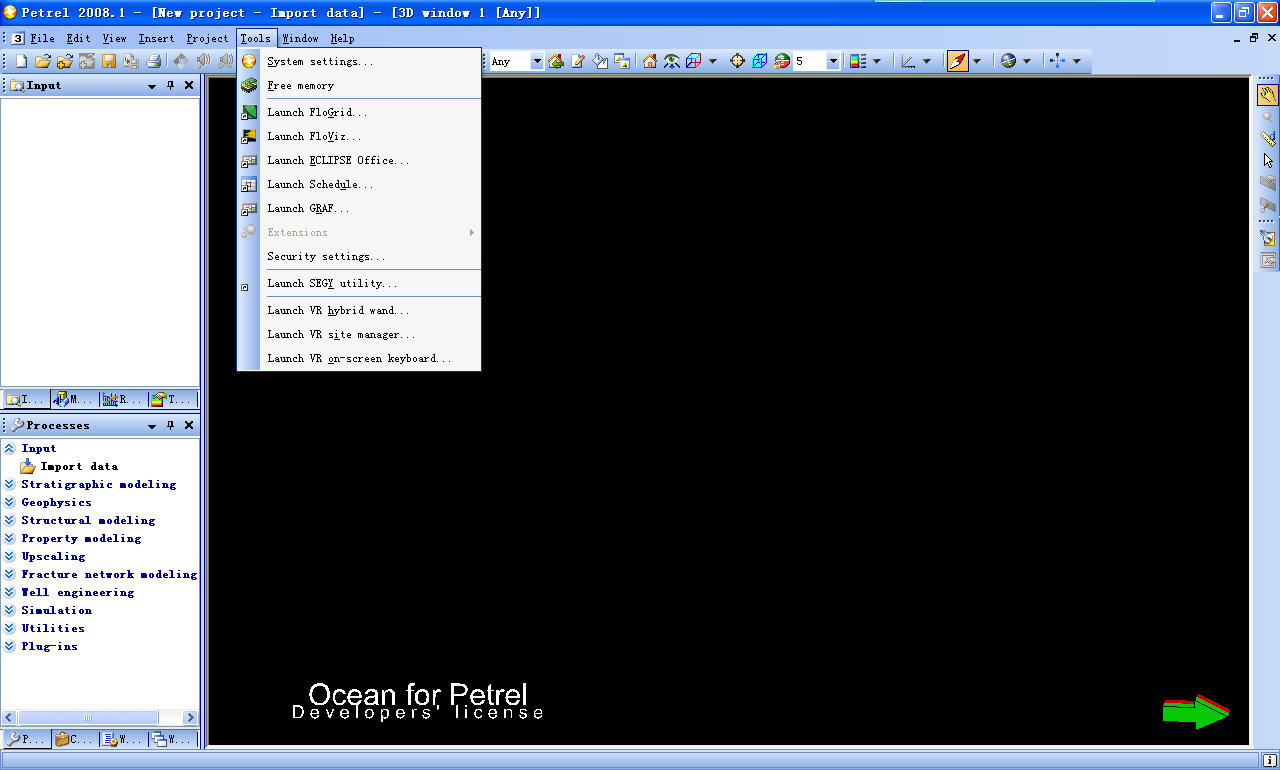The width and height of the screenshot is (1280, 770).
Task: Click the pencil edit icon beside Any dropdown
Action: click(x=578, y=61)
